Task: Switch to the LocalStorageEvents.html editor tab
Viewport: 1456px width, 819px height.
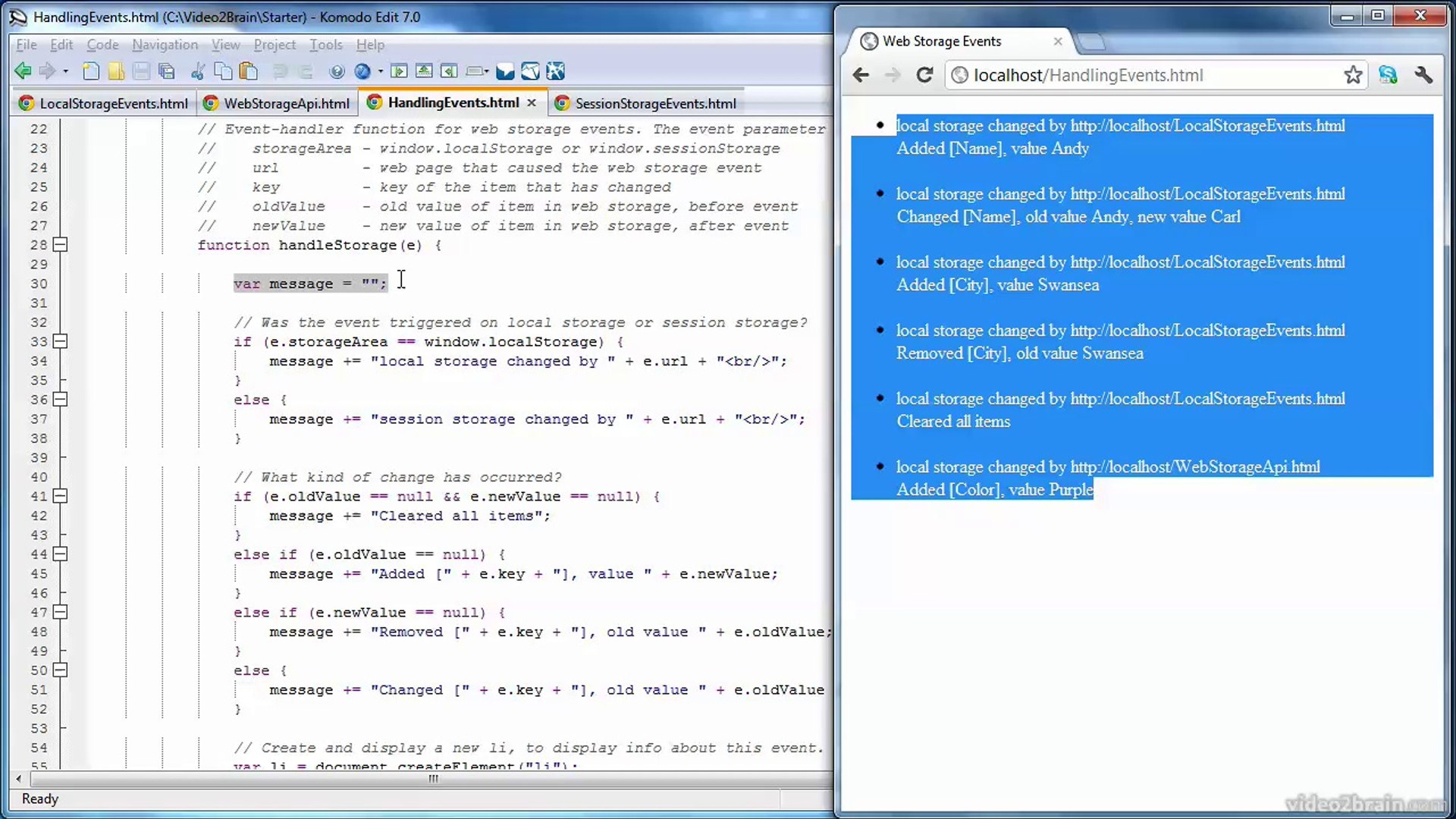Action: tap(104, 103)
